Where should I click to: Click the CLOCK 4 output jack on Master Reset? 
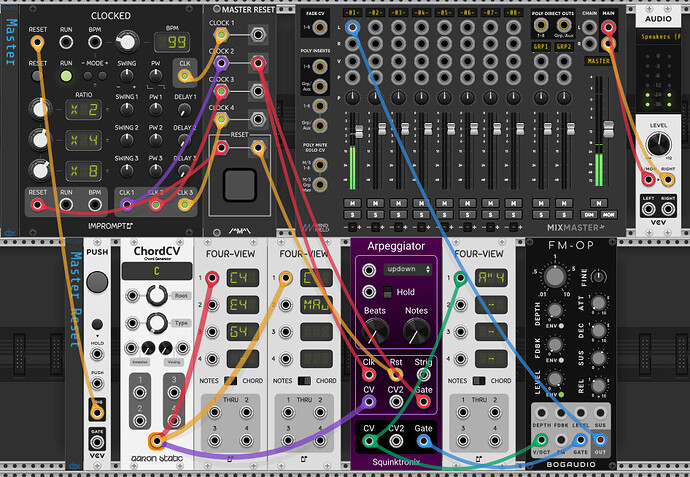click(258, 119)
